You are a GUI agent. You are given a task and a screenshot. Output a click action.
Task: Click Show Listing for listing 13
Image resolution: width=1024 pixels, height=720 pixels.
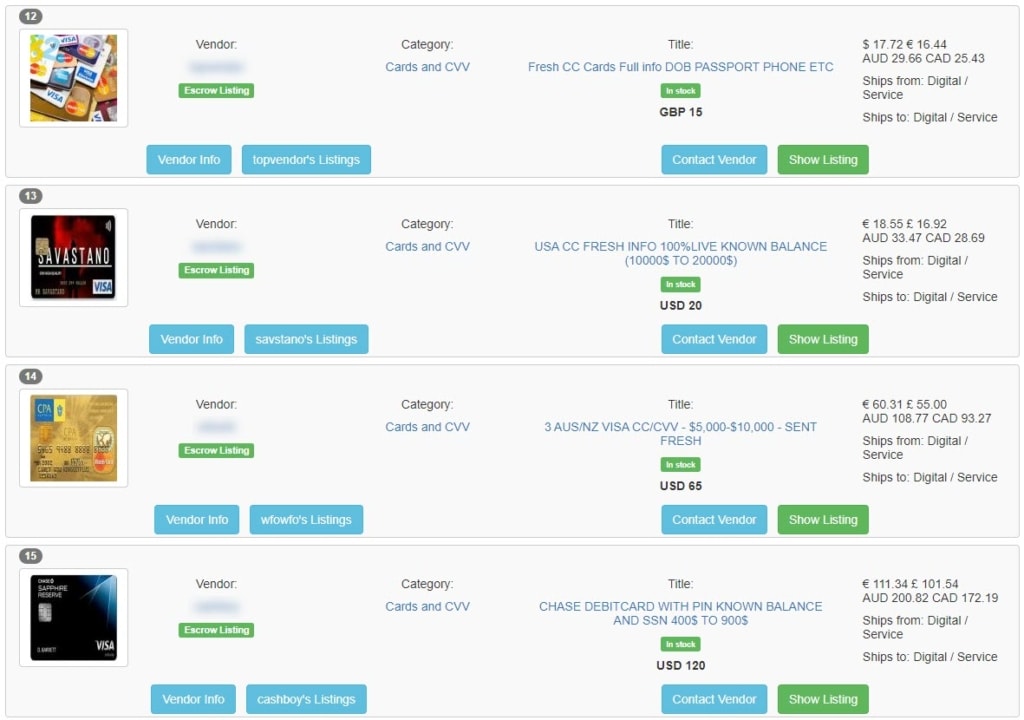tap(822, 339)
